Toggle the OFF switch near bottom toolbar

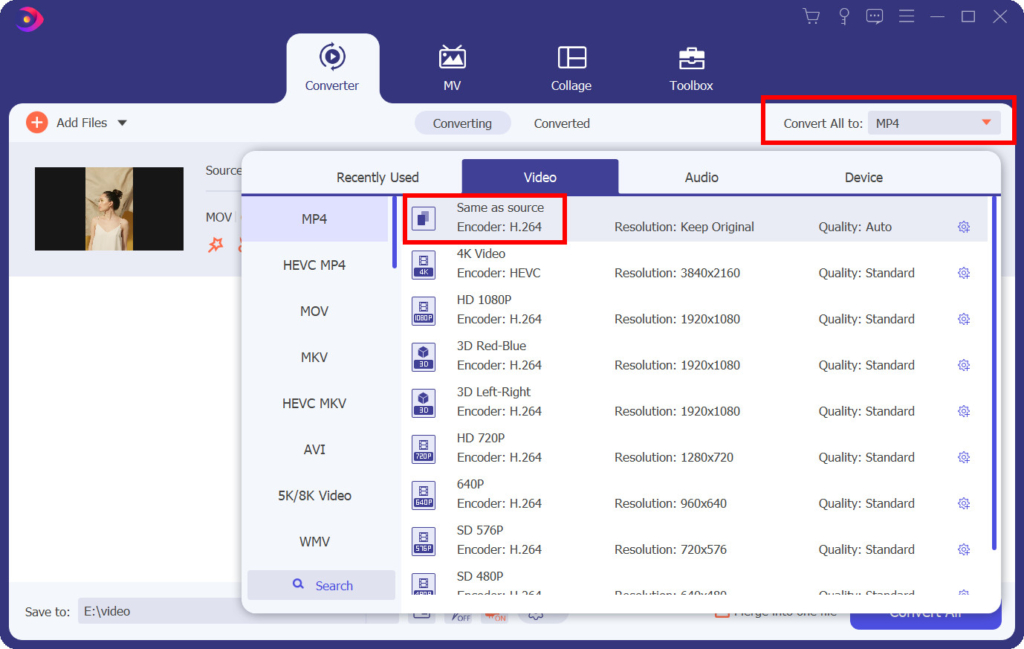click(x=460, y=617)
